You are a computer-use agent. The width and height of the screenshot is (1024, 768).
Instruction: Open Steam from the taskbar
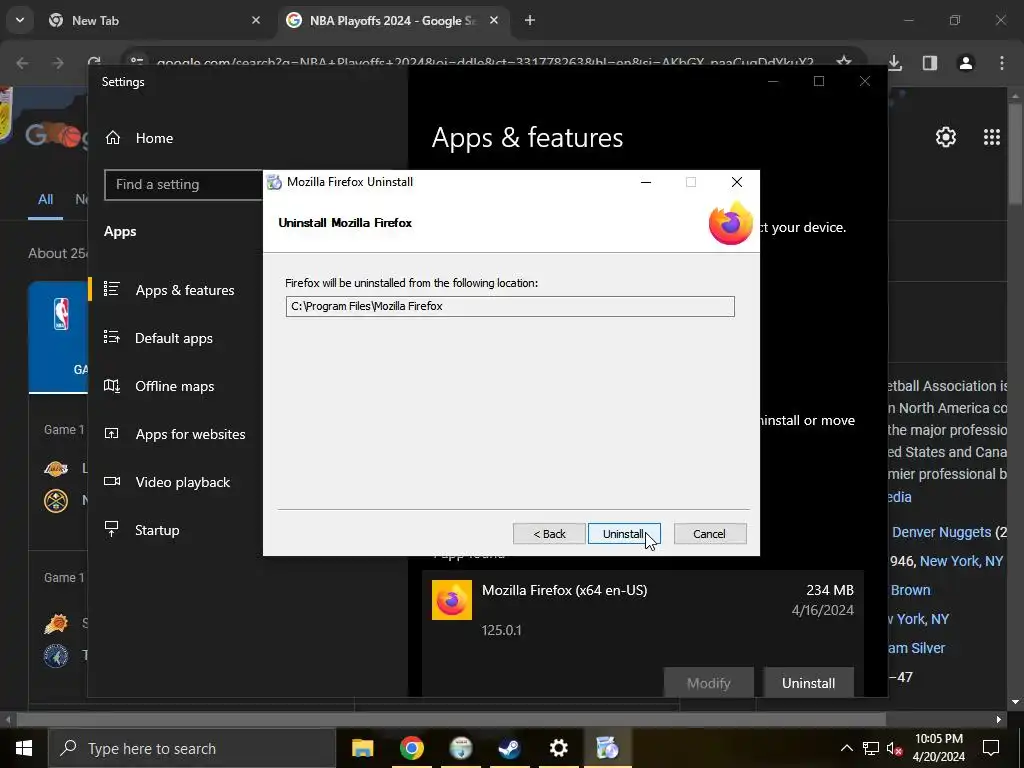coord(509,748)
